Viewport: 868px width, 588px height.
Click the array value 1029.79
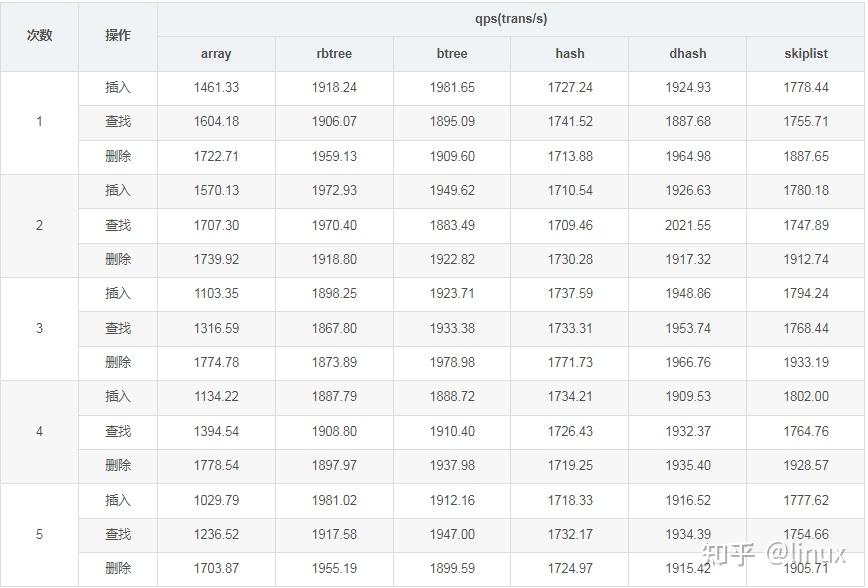[216, 500]
